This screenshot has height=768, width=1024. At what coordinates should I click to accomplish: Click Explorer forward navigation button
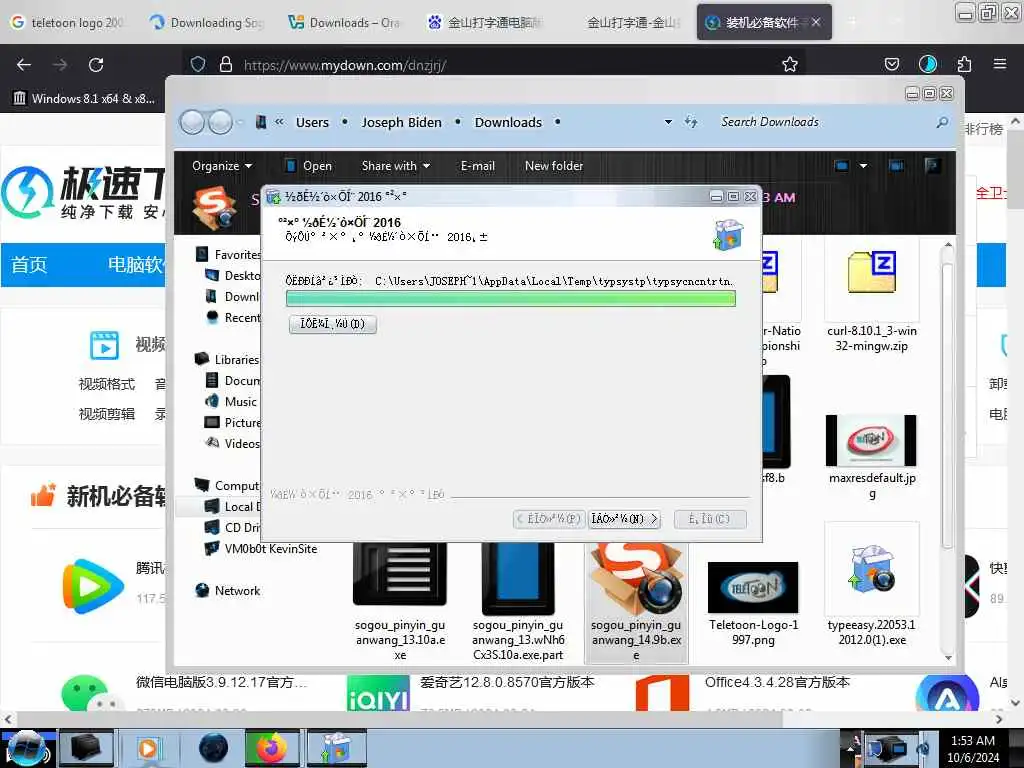point(220,122)
